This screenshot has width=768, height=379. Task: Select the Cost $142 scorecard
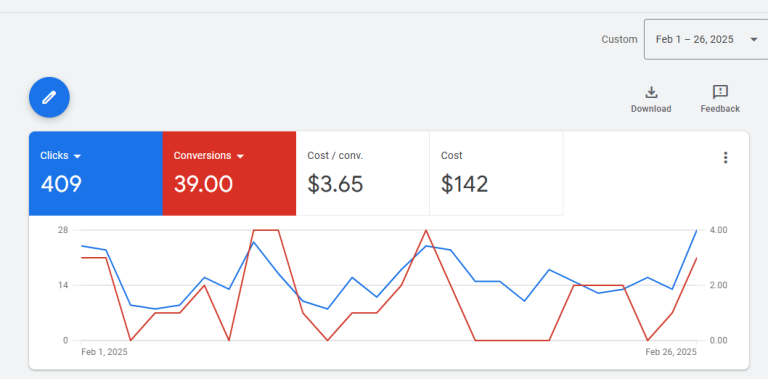click(496, 173)
